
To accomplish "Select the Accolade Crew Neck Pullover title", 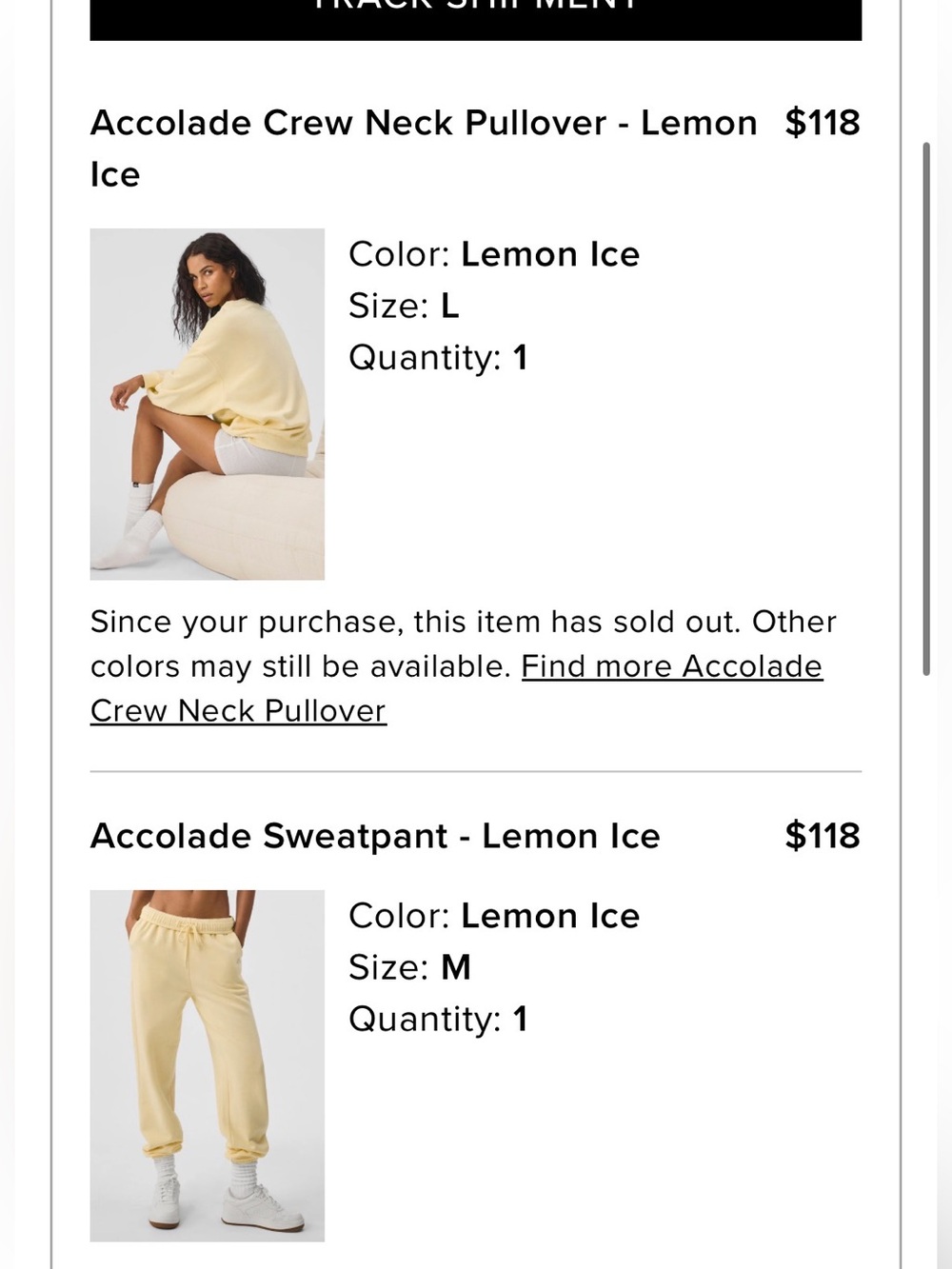I will click(x=424, y=149).
